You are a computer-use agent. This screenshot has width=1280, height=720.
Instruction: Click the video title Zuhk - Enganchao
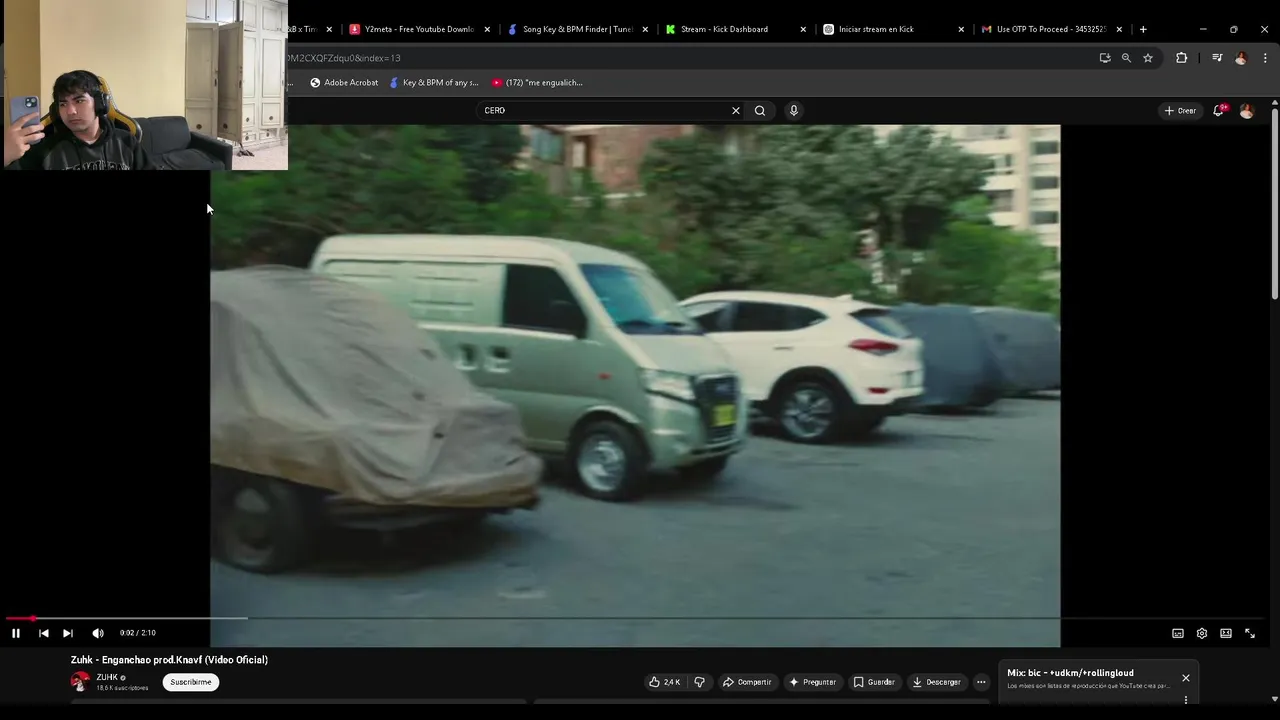169,660
